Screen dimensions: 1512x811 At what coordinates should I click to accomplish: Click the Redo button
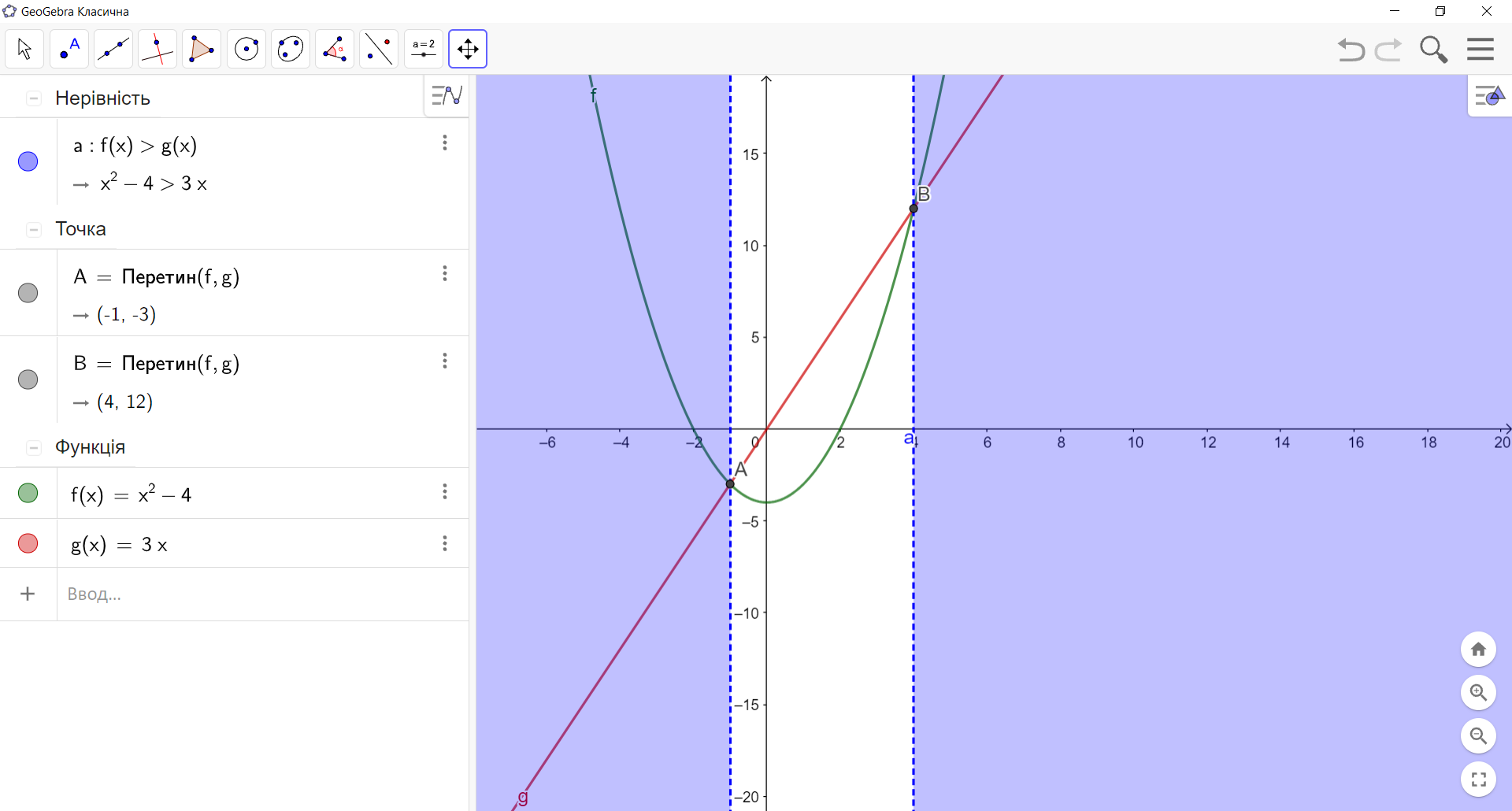(x=1388, y=49)
